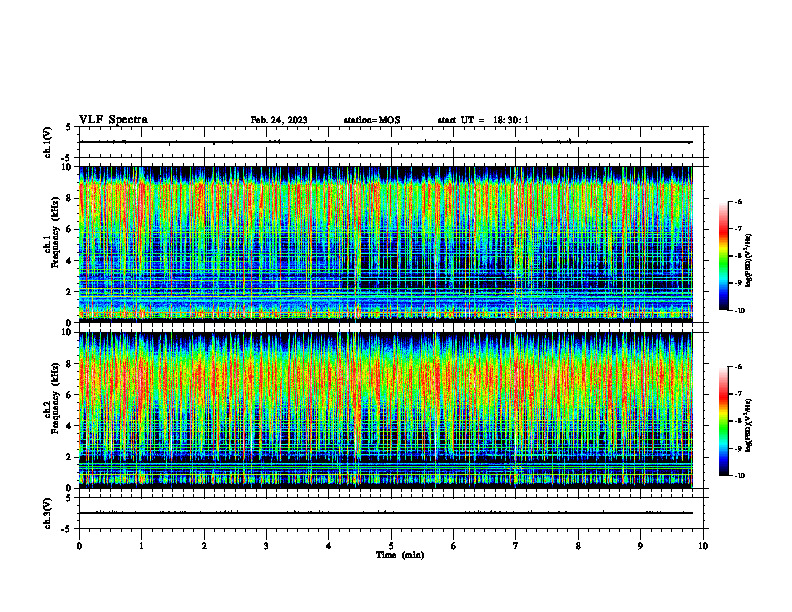Select the ch.2 color bar log(PSD) label
The height and width of the screenshot is (612, 792).
[x=749, y=425]
